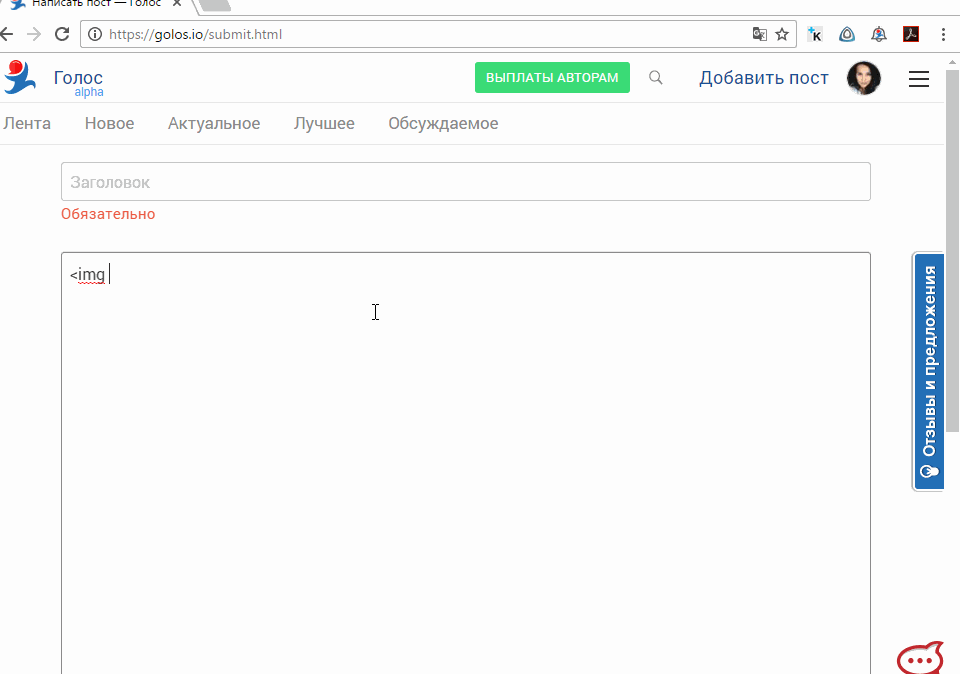Image resolution: width=960 pixels, height=674 pixels.
Task: Click inside the post body text area
Action: coord(466,463)
